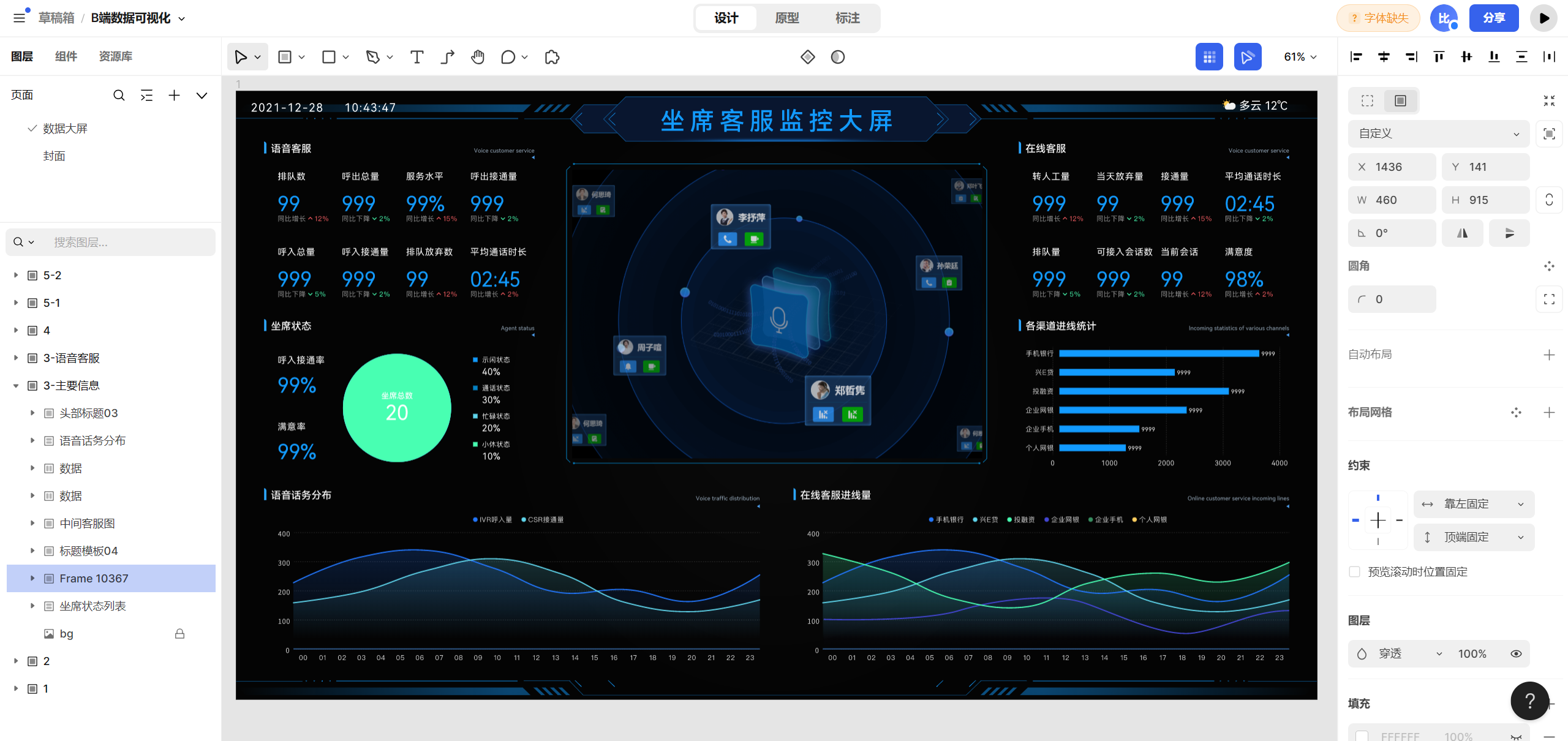Enable fixed position when scrolling checkbox

click(x=1355, y=572)
